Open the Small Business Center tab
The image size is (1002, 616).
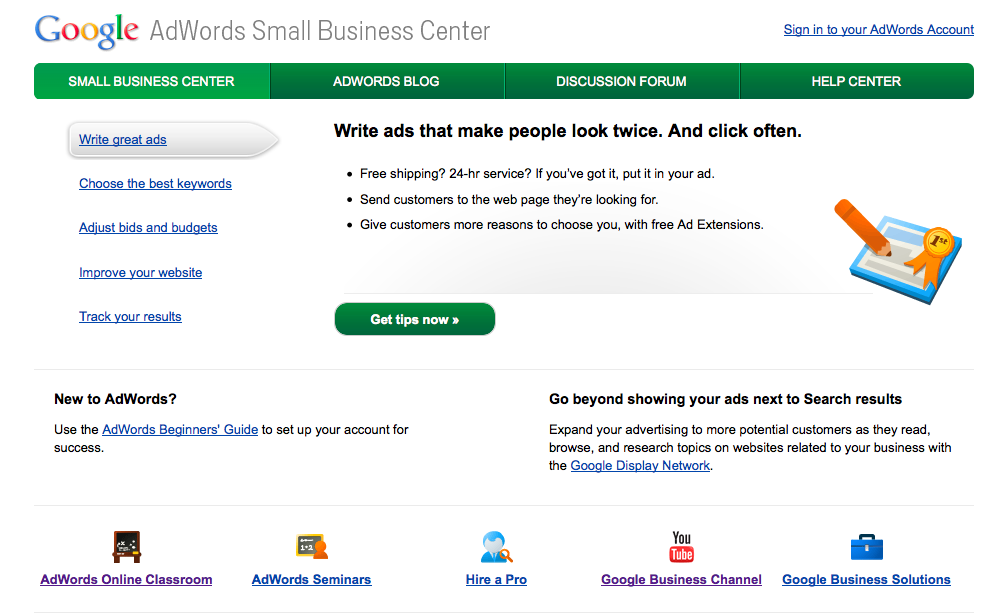click(151, 81)
